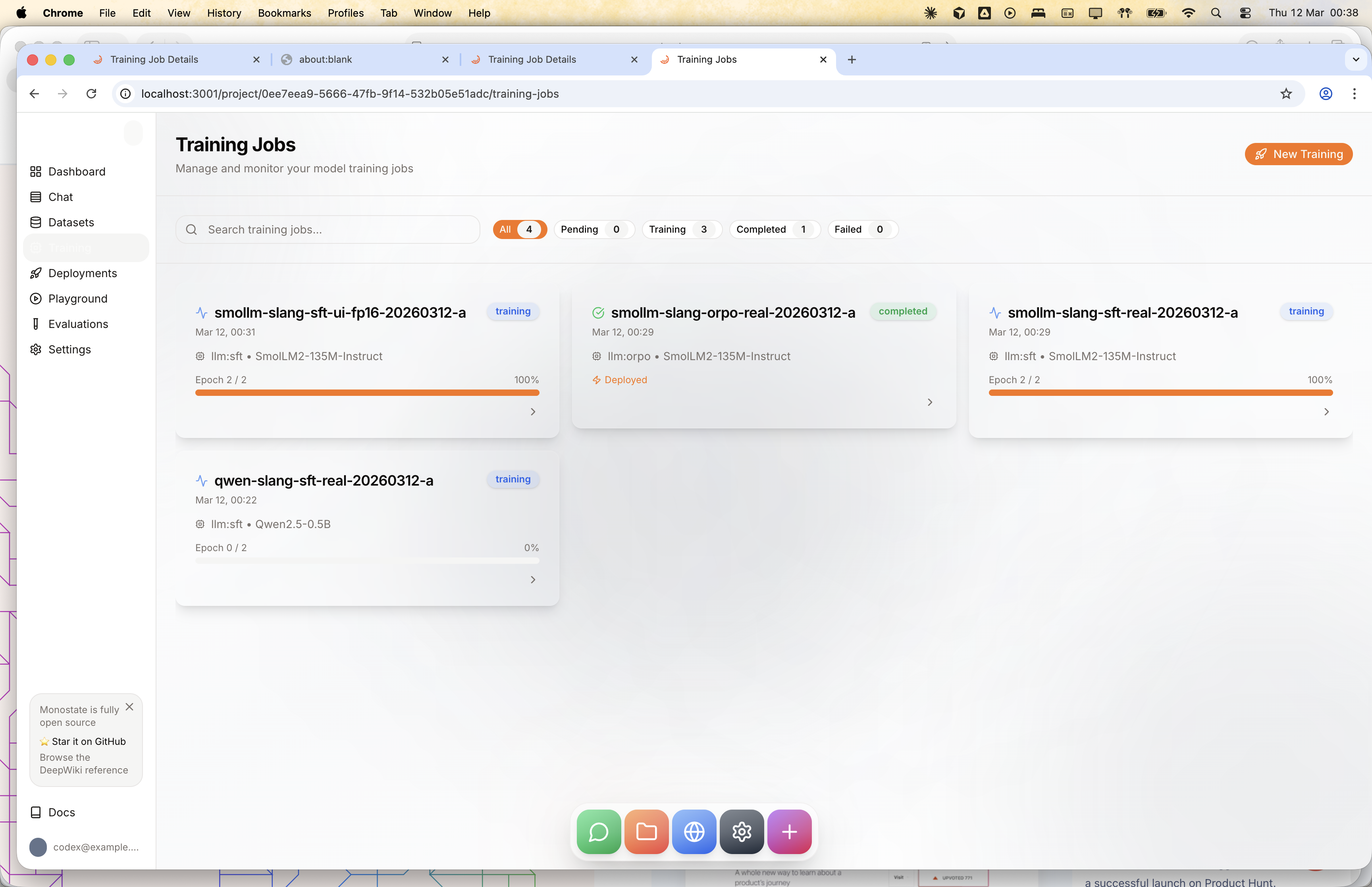Click the New Training button
This screenshot has width=1372, height=887.
[x=1298, y=154]
